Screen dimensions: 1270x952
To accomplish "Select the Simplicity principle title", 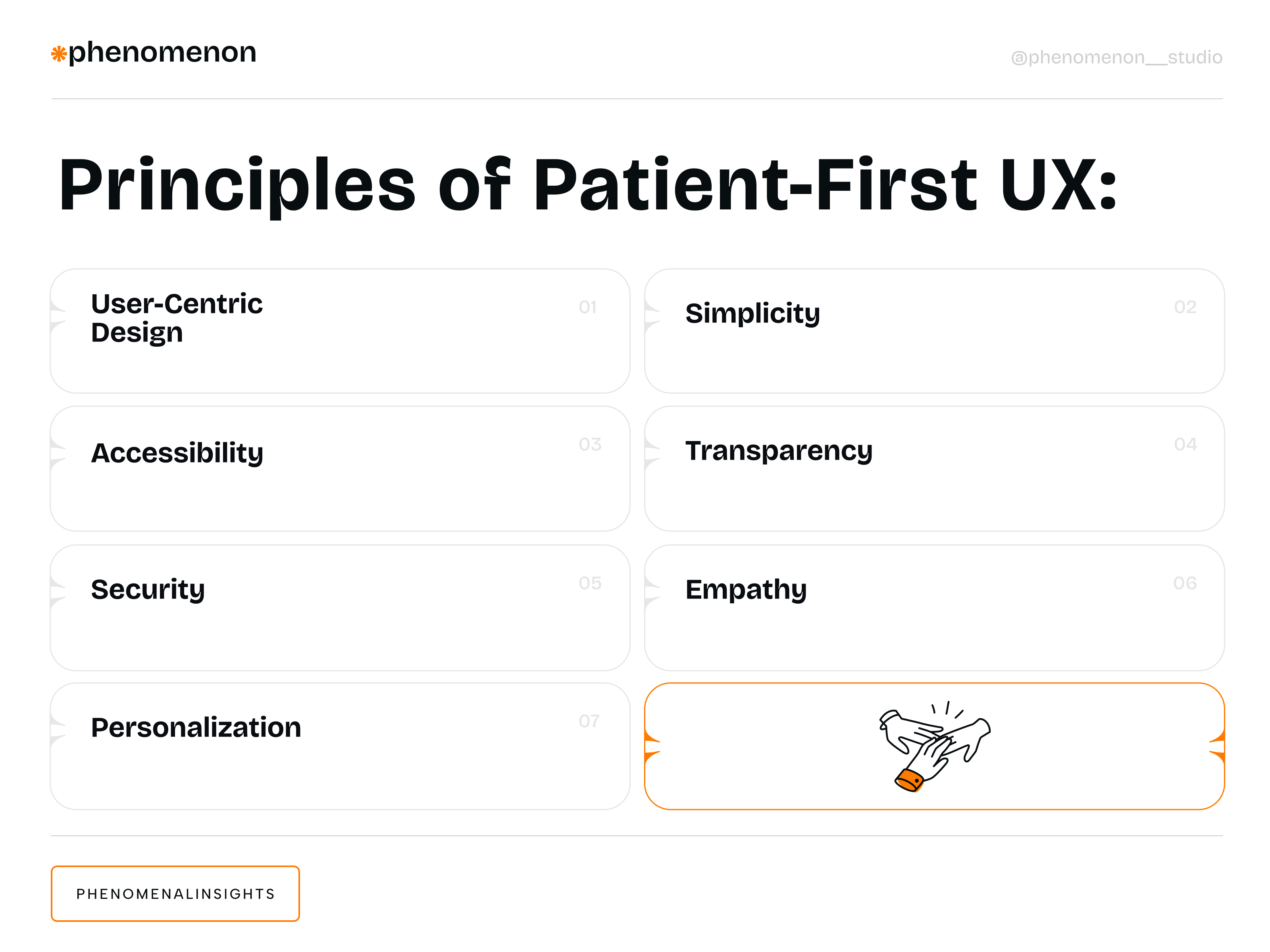I will 752,313.
